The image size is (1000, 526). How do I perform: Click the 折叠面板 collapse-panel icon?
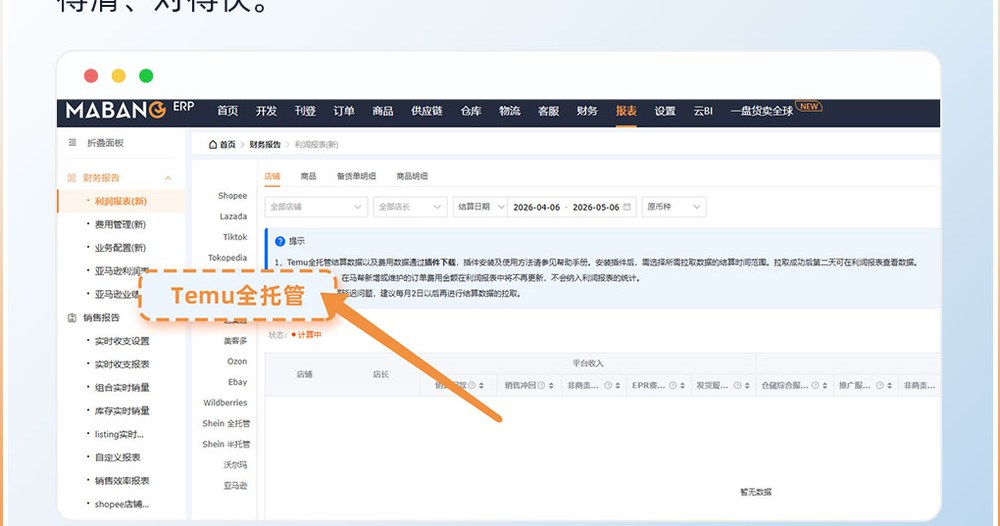pos(72,143)
